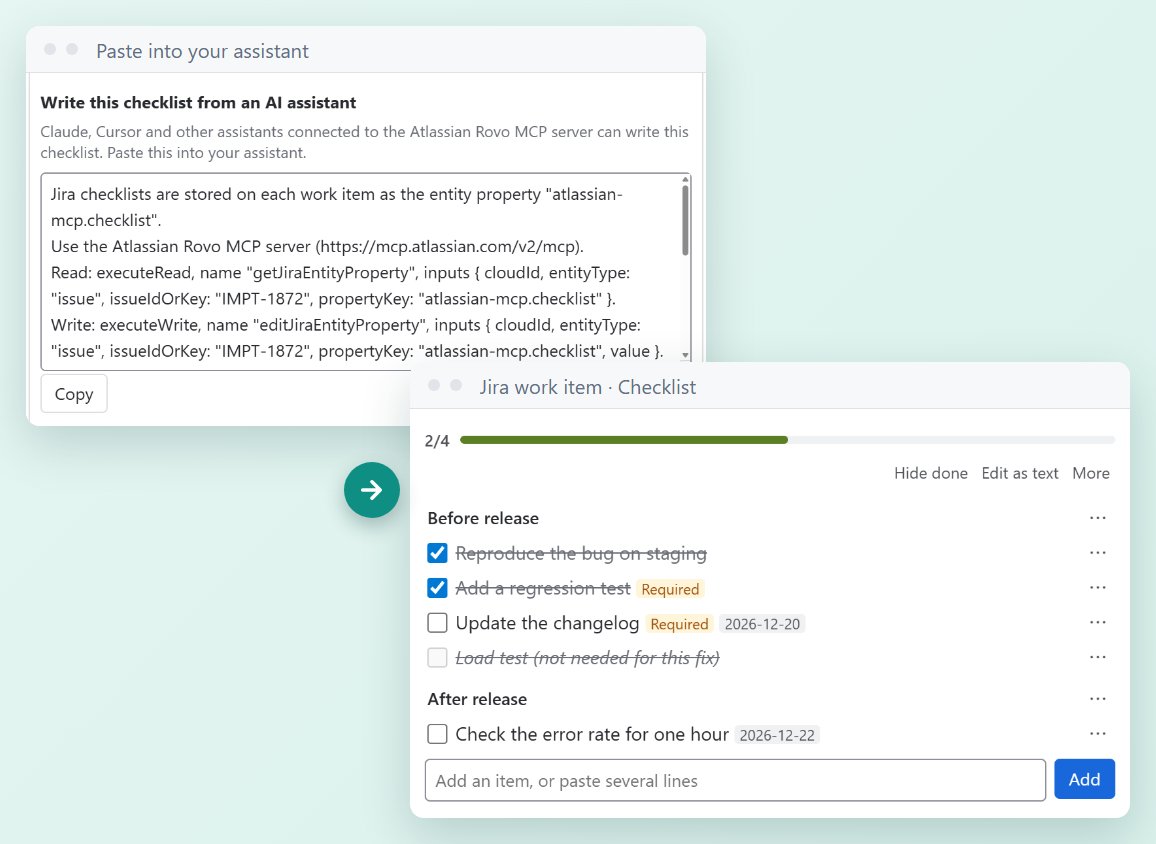
Task: Click the blue Add button
Action: (1084, 779)
